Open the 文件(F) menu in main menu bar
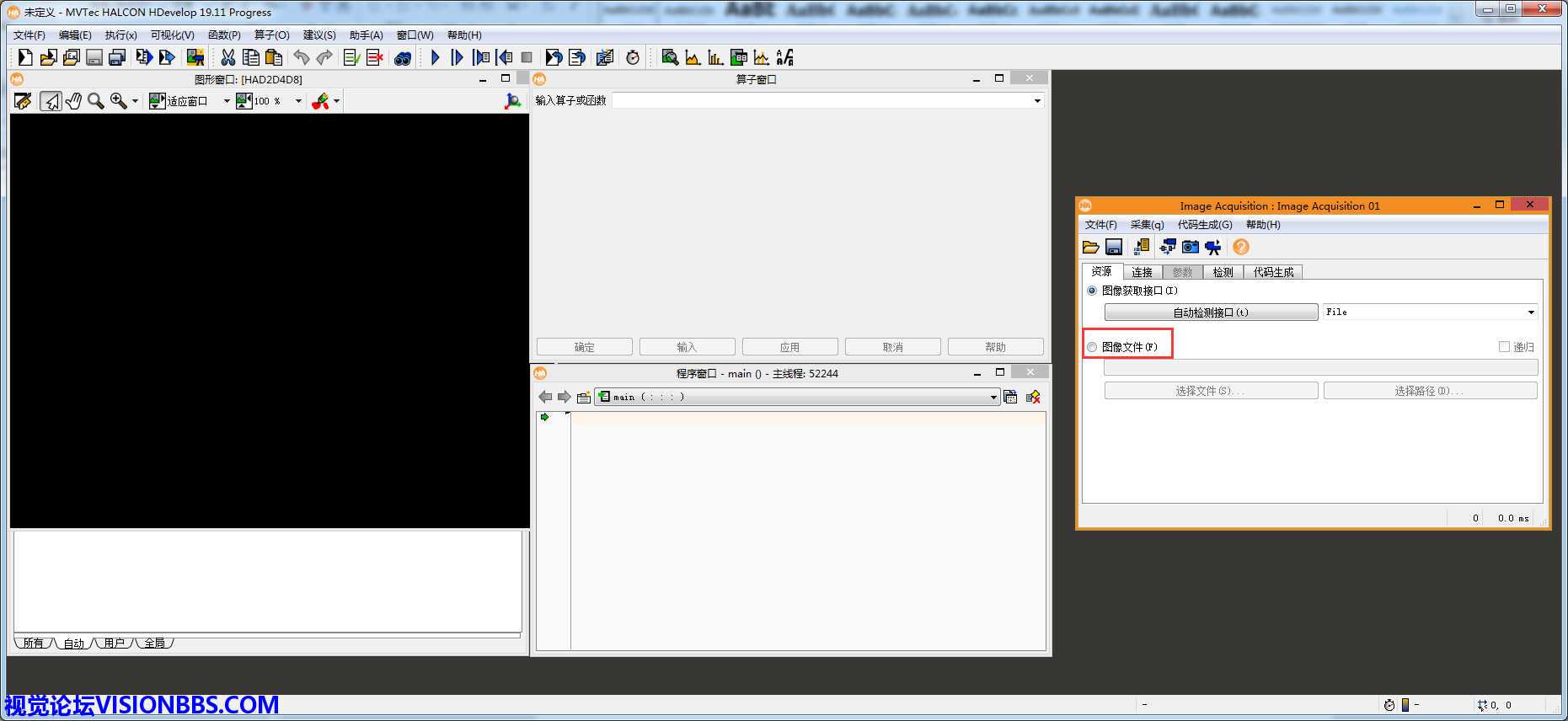This screenshot has height=721, width=1568. pyautogui.click(x=29, y=35)
